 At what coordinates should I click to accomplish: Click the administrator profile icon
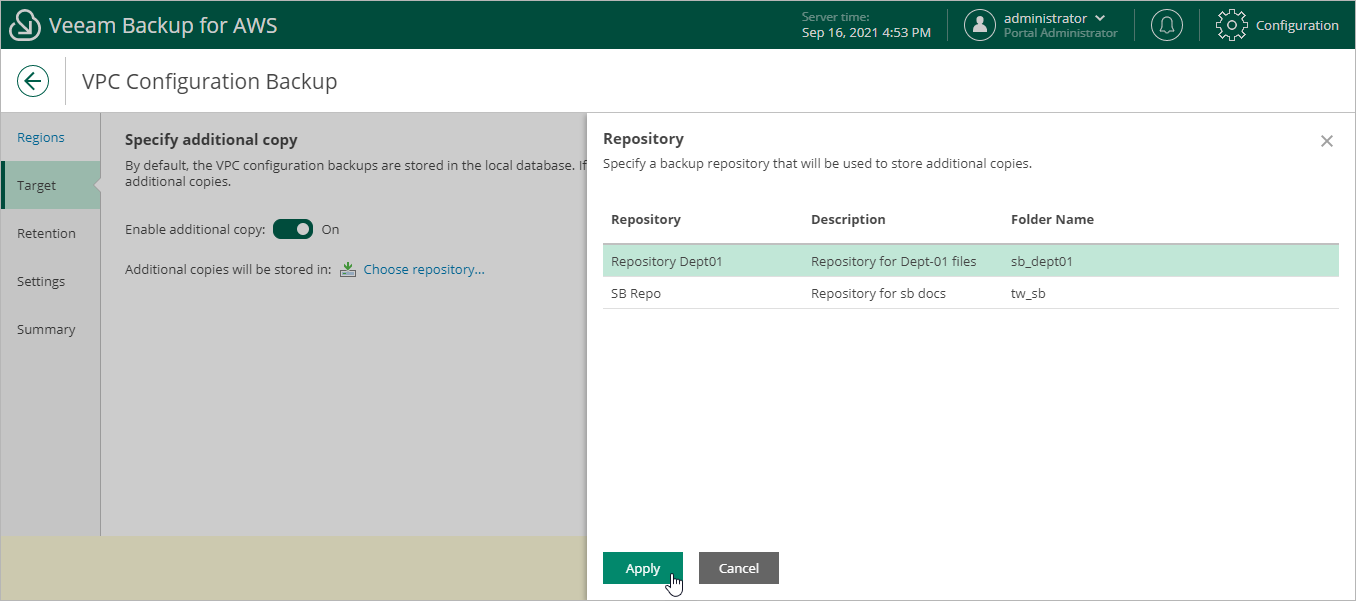coord(980,25)
